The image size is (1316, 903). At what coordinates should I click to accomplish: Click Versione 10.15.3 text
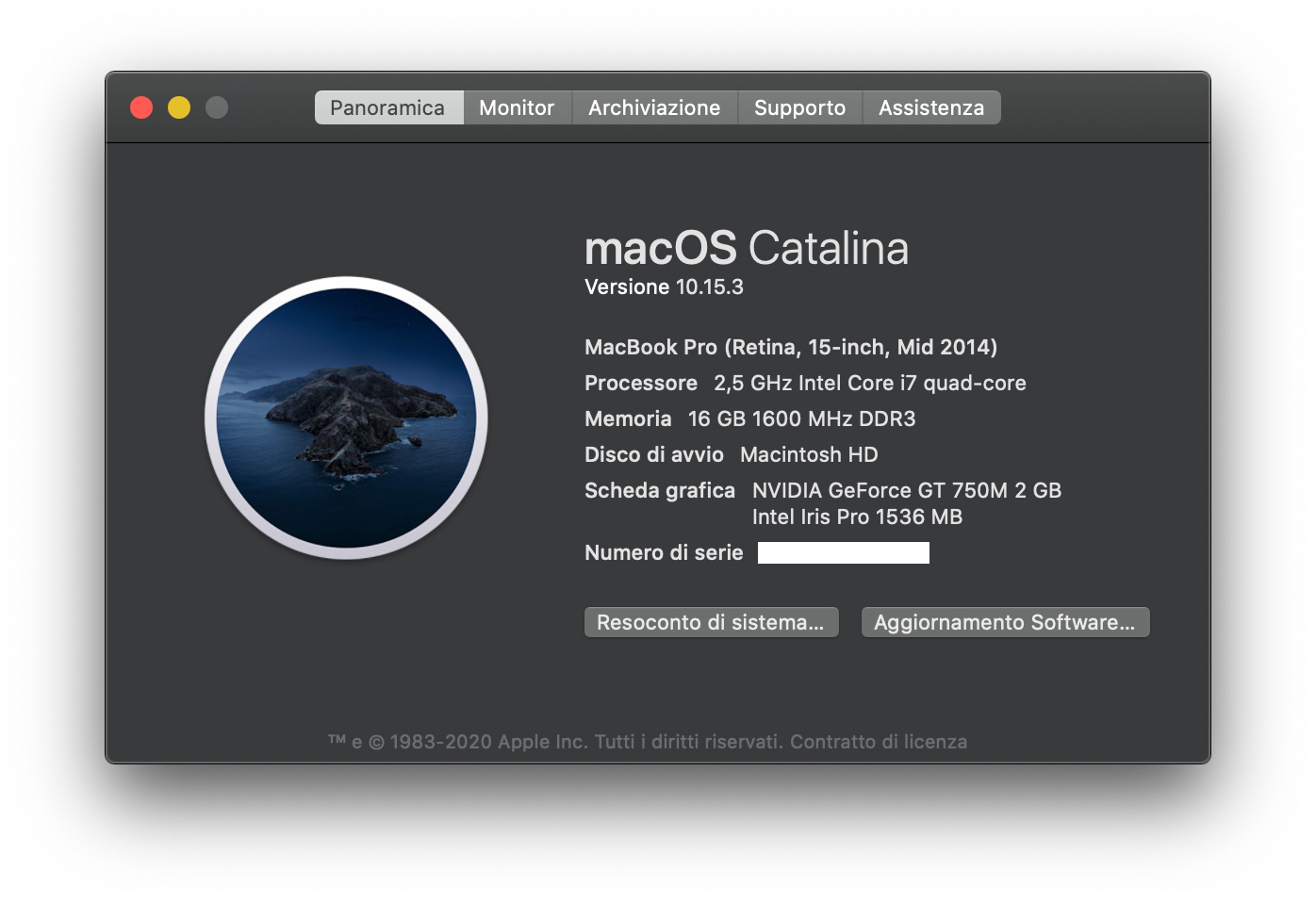coord(664,287)
